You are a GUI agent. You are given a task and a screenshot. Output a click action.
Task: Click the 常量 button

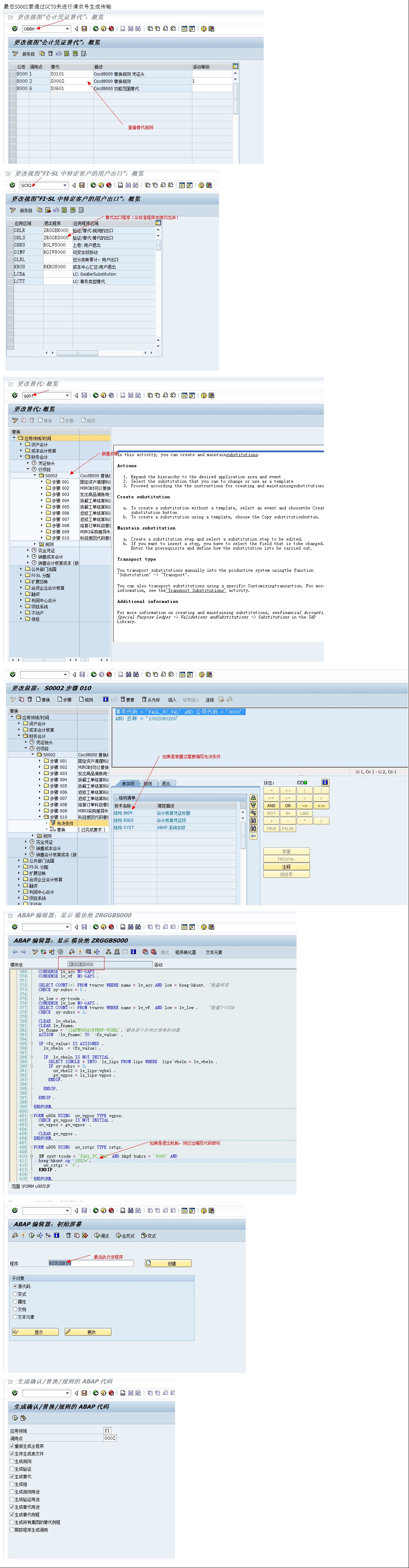pyautogui.click(x=287, y=851)
